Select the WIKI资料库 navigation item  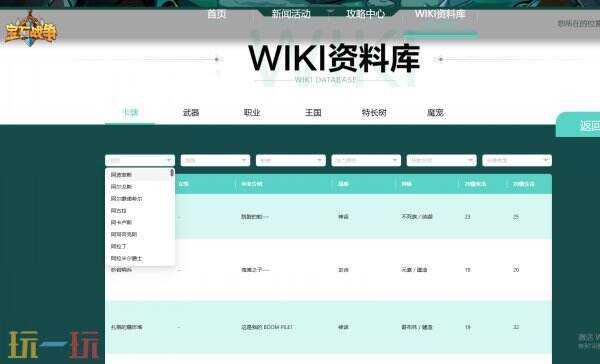pos(440,14)
